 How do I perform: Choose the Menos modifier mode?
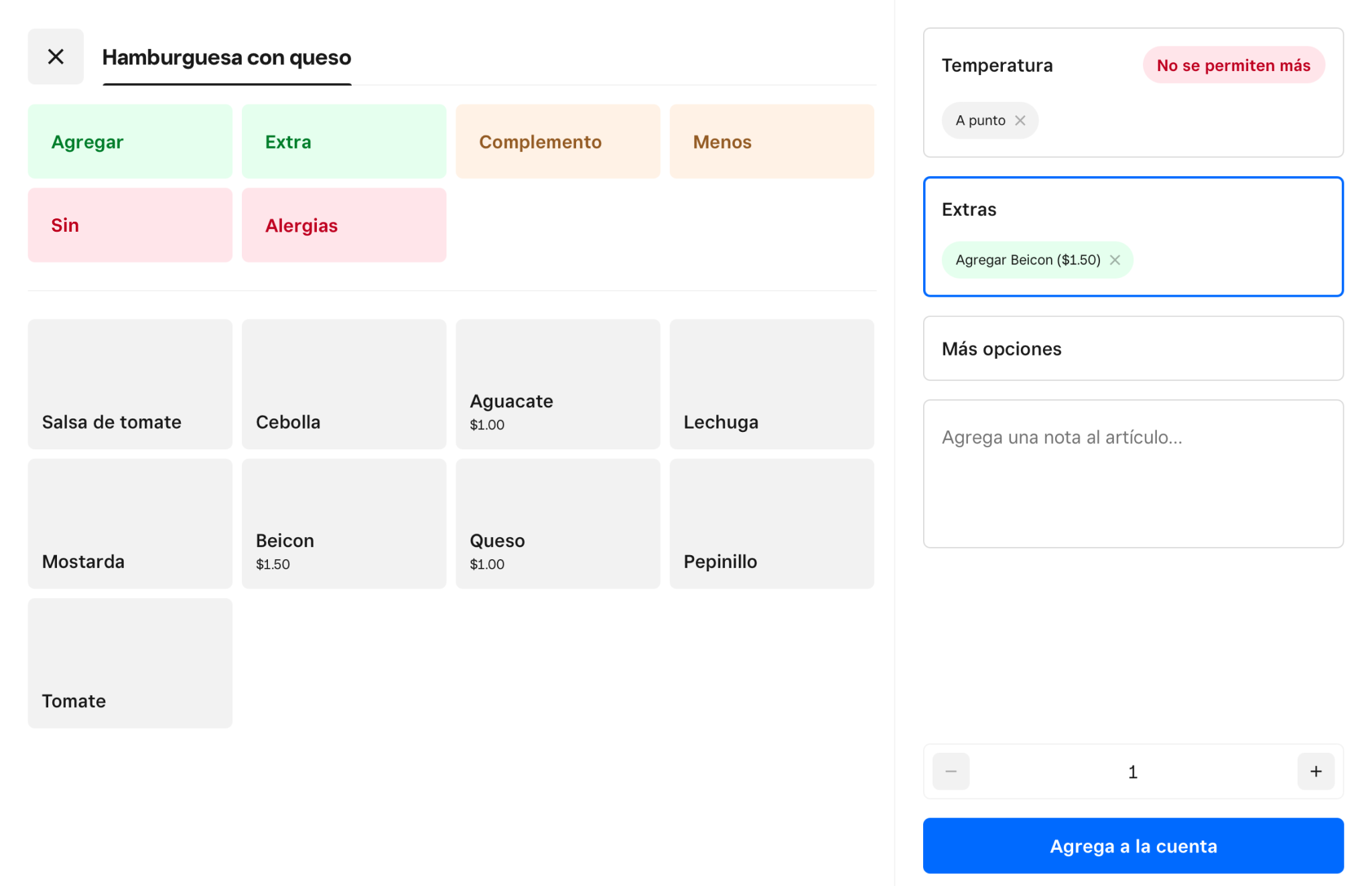[771, 141]
